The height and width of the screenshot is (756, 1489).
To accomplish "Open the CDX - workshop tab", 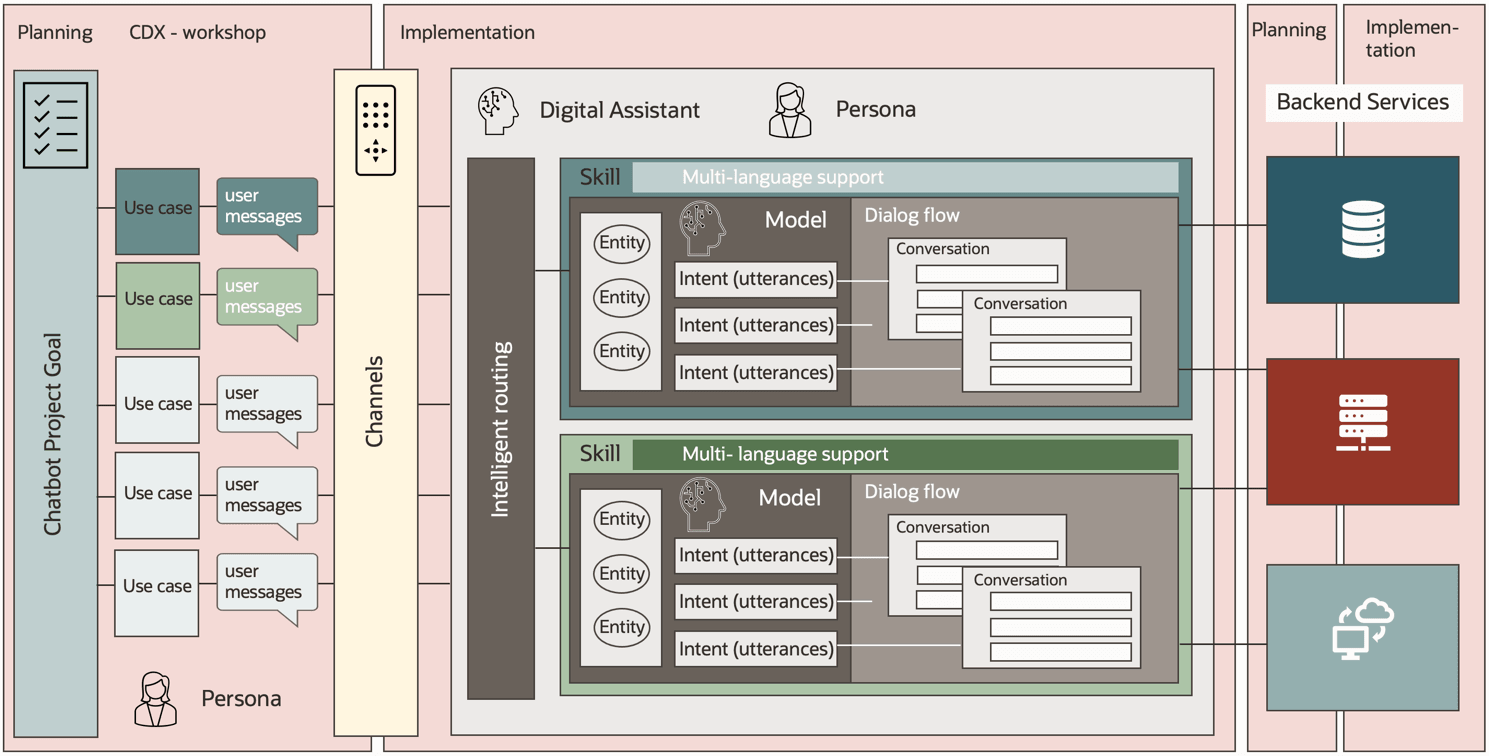I will click(x=196, y=32).
